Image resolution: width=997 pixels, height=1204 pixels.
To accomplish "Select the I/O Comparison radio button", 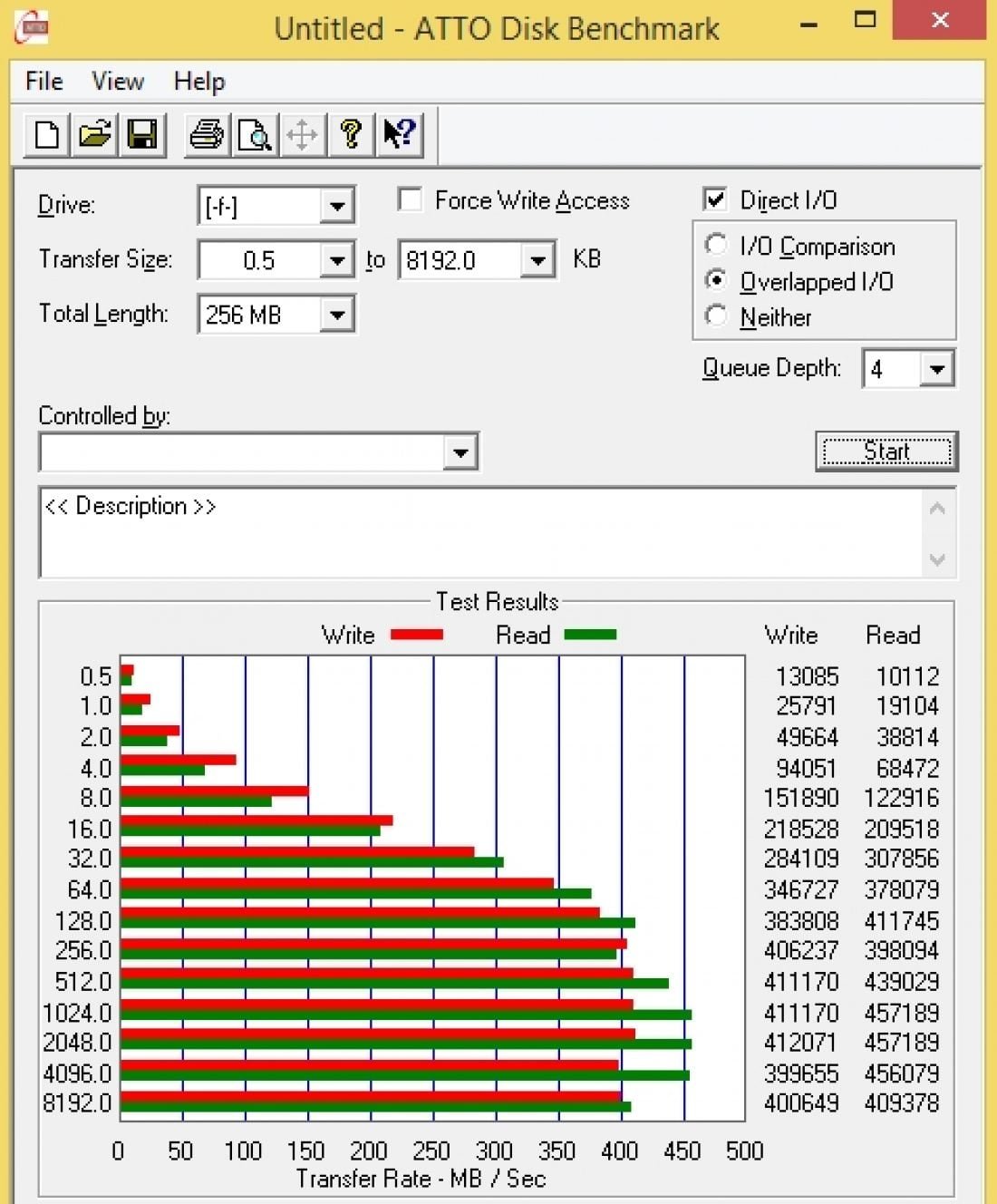I will click(716, 245).
